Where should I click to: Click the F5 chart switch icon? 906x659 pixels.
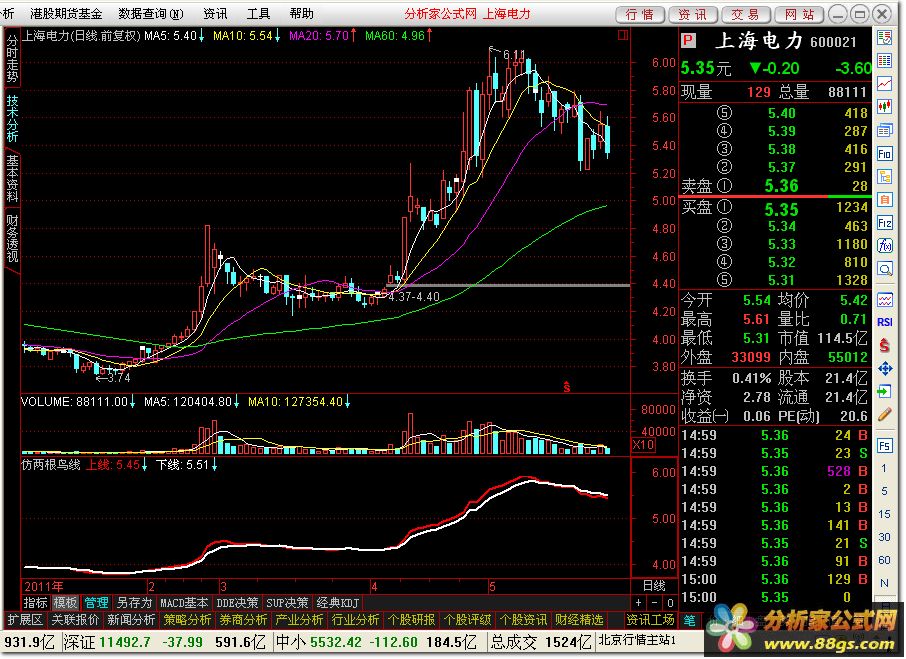coord(885,445)
